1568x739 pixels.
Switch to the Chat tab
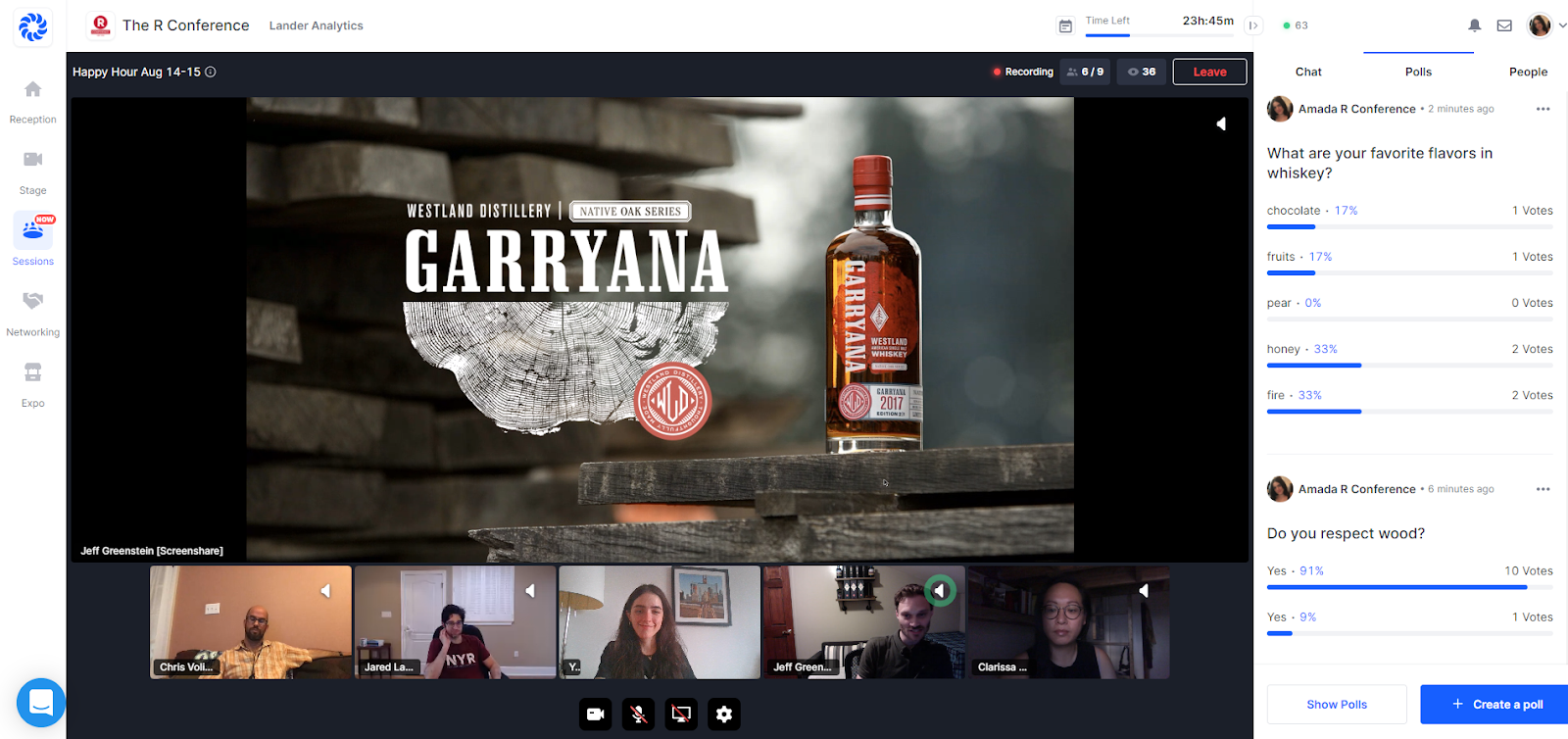pyautogui.click(x=1308, y=72)
